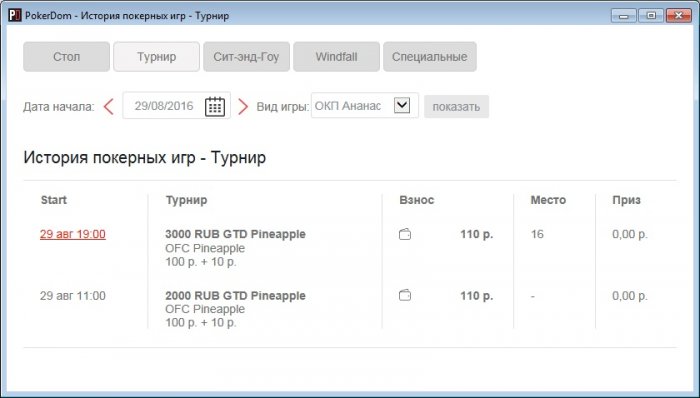The height and width of the screenshot is (398, 700).
Task: Open the calendar date picker icon
Action: pyautogui.click(x=215, y=106)
